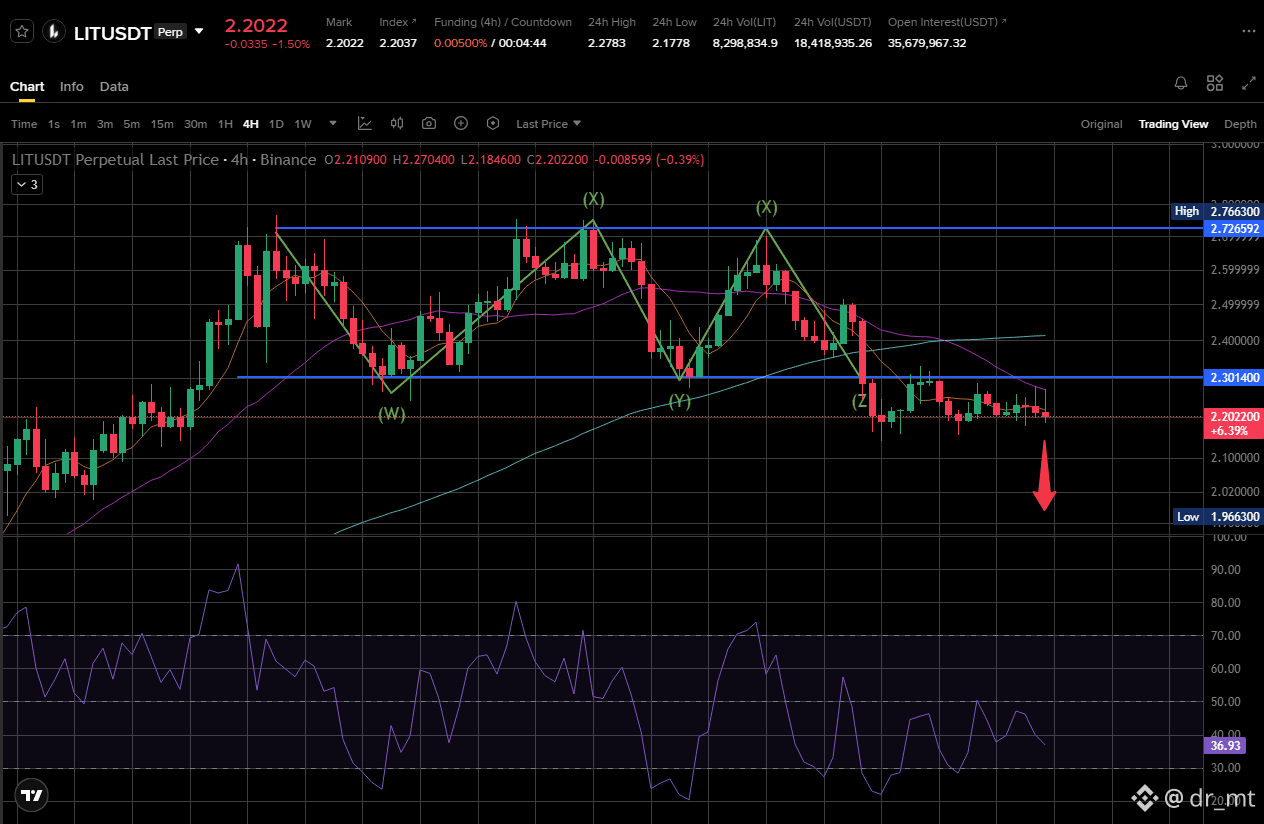This screenshot has width=1264, height=824.
Task: Open the technical indicators icon
Action: click(x=365, y=124)
